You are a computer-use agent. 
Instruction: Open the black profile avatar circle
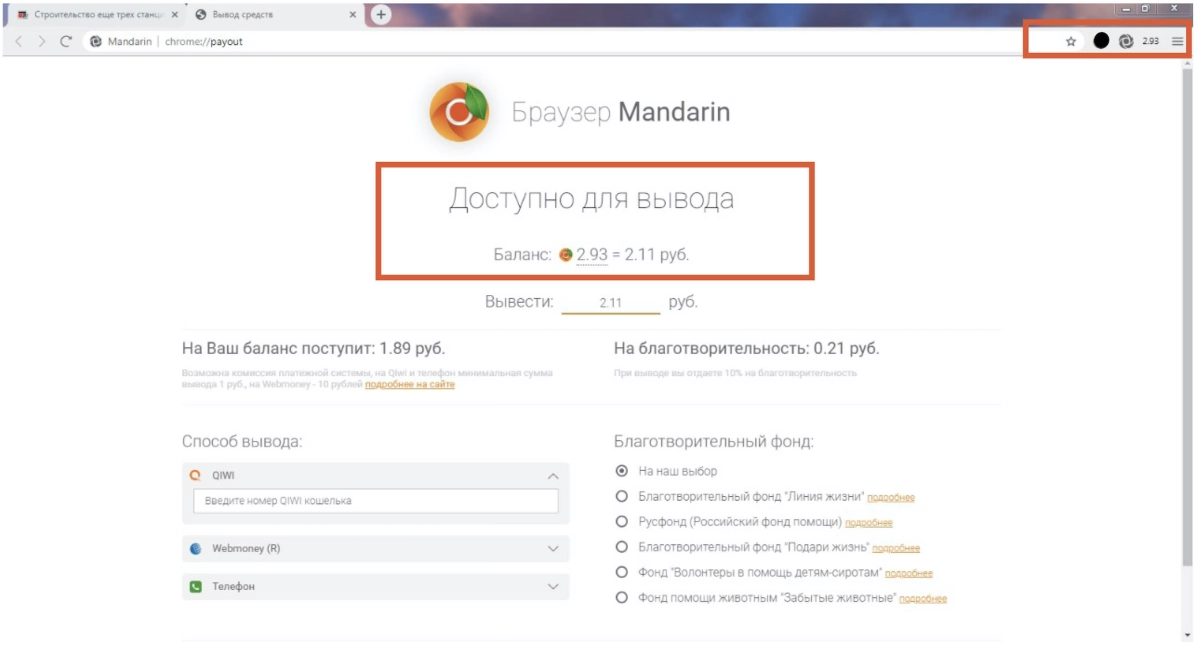1101,41
